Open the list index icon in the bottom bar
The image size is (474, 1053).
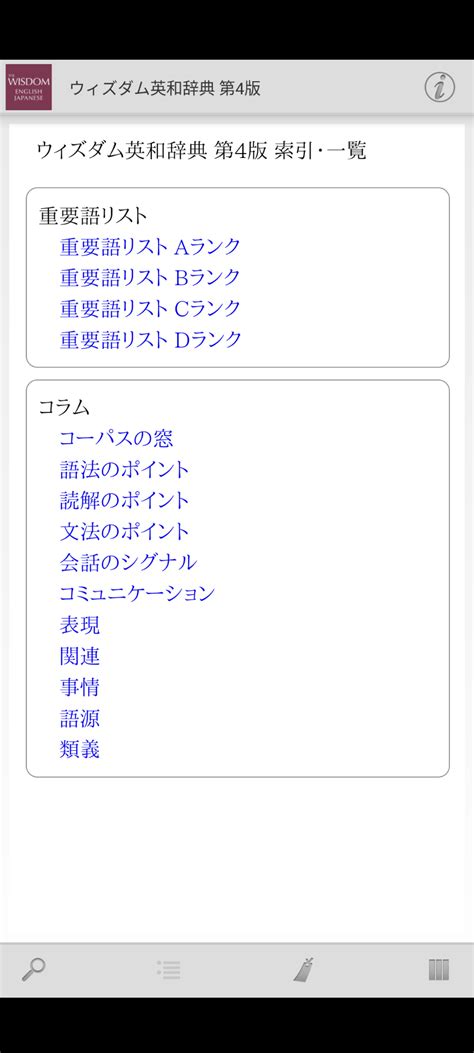[168, 970]
